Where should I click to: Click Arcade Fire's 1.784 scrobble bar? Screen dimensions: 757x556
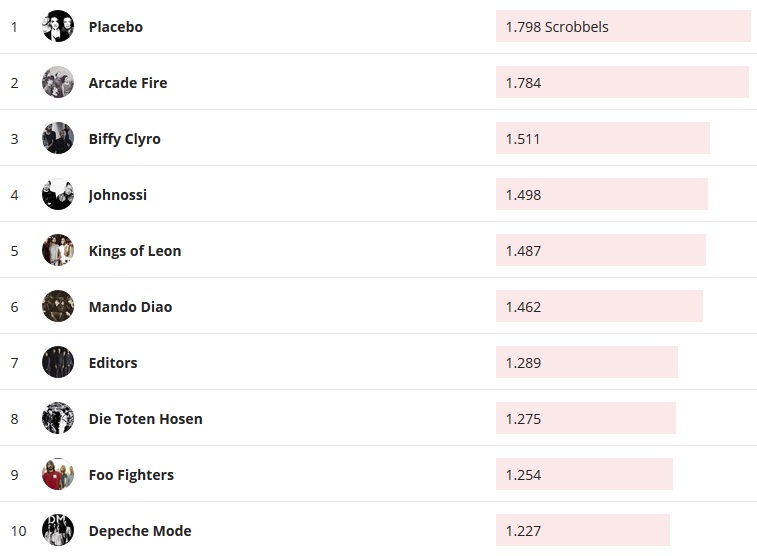coord(622,83)
